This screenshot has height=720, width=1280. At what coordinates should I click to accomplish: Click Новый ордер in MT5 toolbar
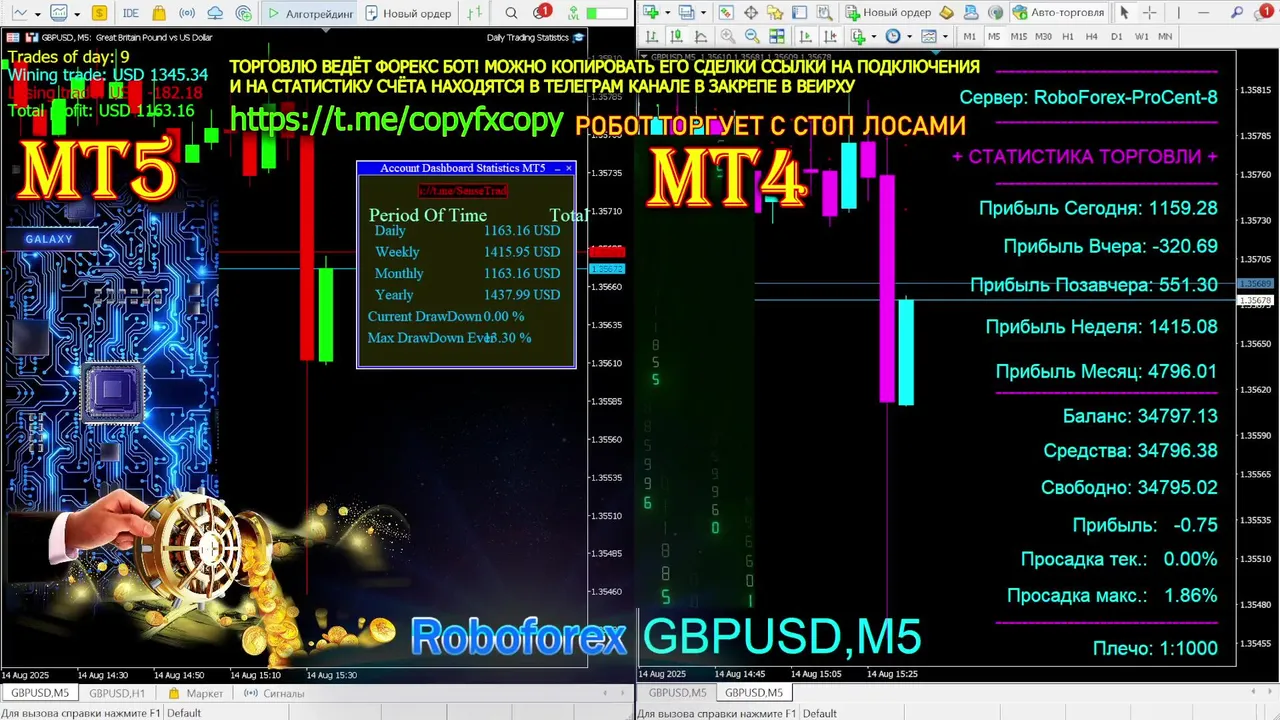click(407, 13)
